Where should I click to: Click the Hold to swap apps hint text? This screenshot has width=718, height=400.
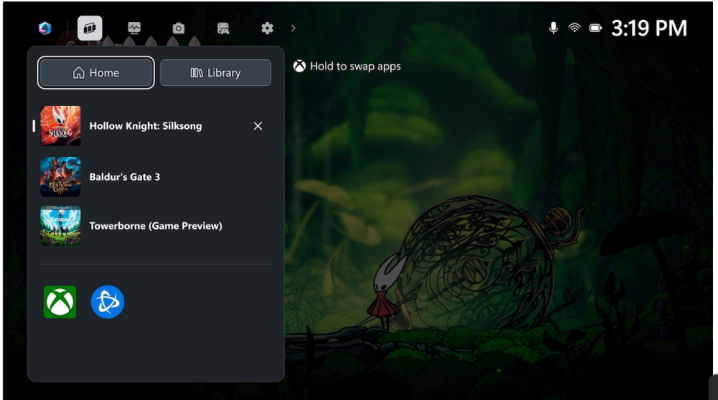[355, 66]
